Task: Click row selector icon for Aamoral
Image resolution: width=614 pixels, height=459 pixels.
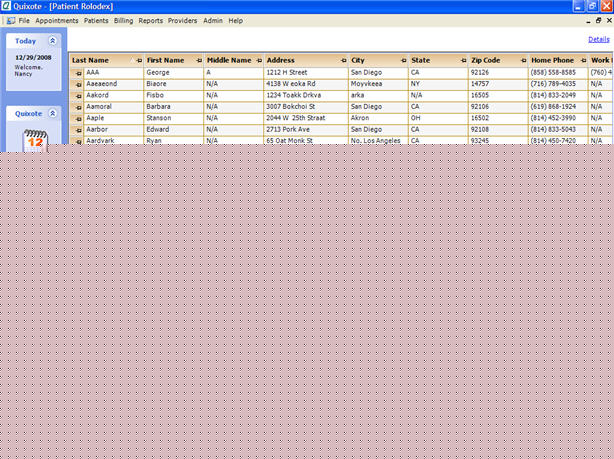Action: (x=78, y=107)
